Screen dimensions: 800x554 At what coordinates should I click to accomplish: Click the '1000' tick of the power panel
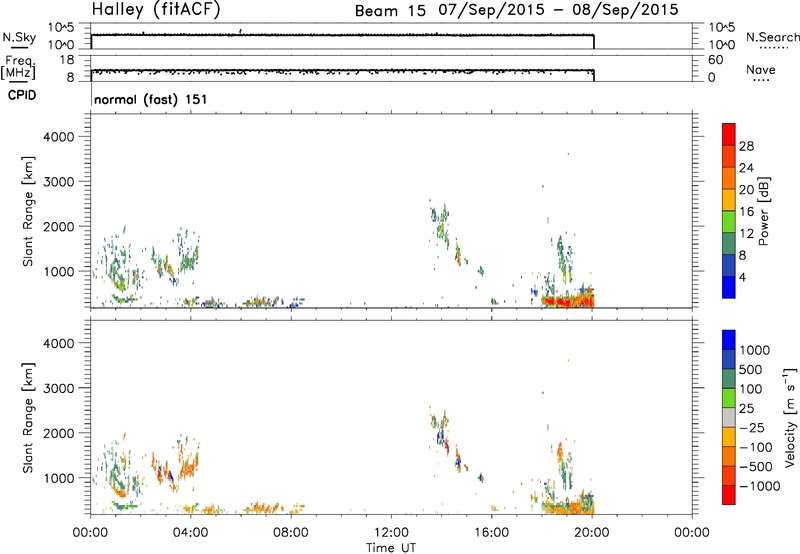59,271
